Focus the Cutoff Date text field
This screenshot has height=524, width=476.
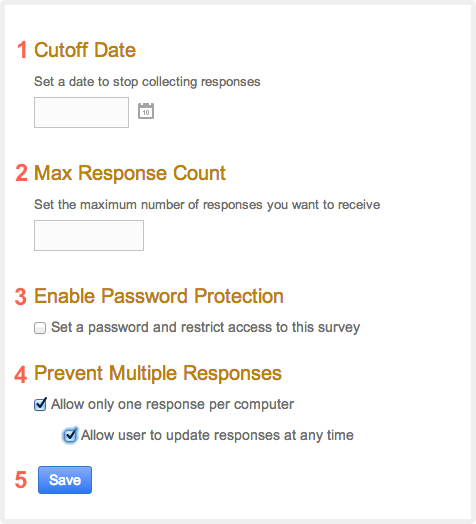click(x=81, y=112)
